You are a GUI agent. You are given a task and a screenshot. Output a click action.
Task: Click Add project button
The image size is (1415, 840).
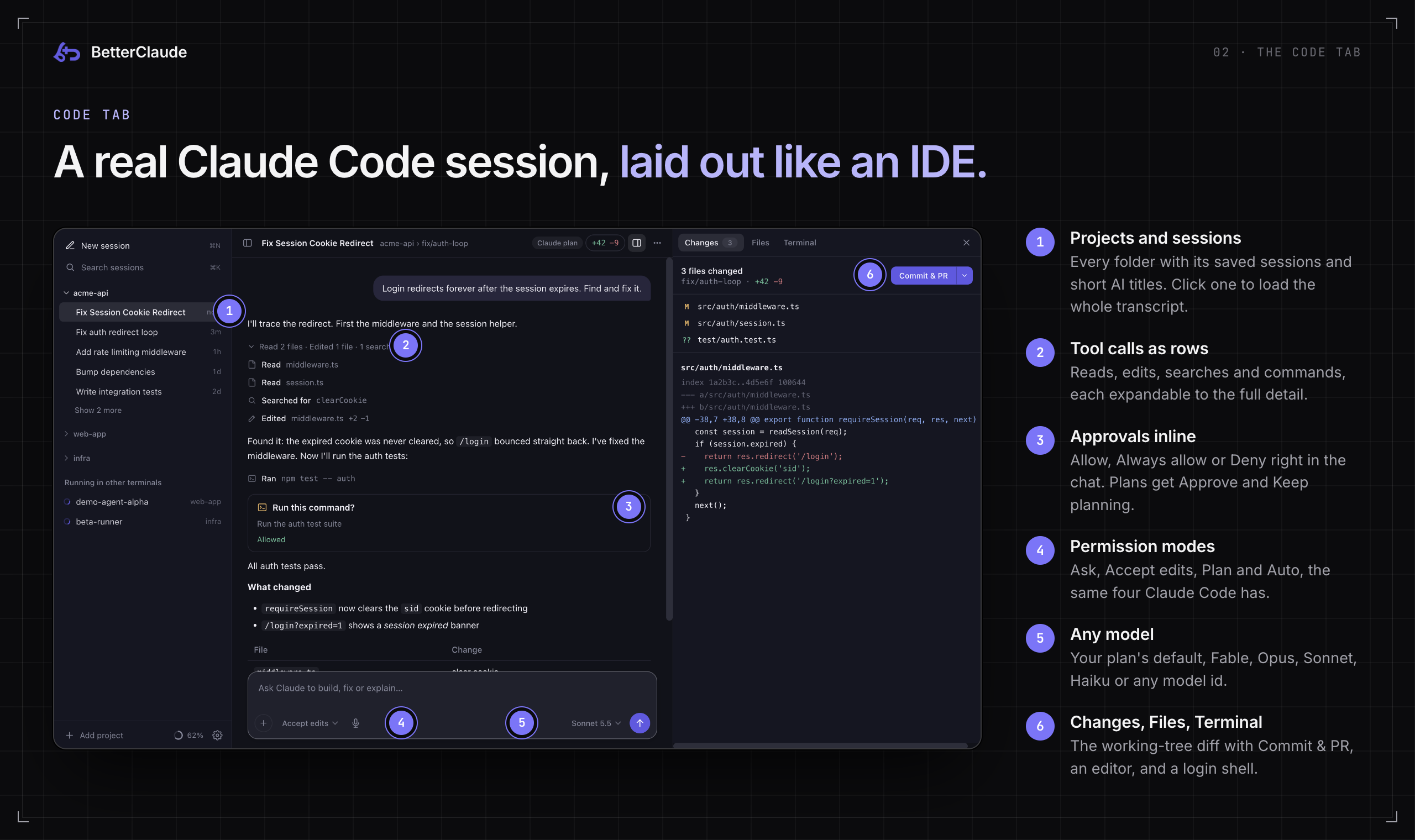coord(95,736)
